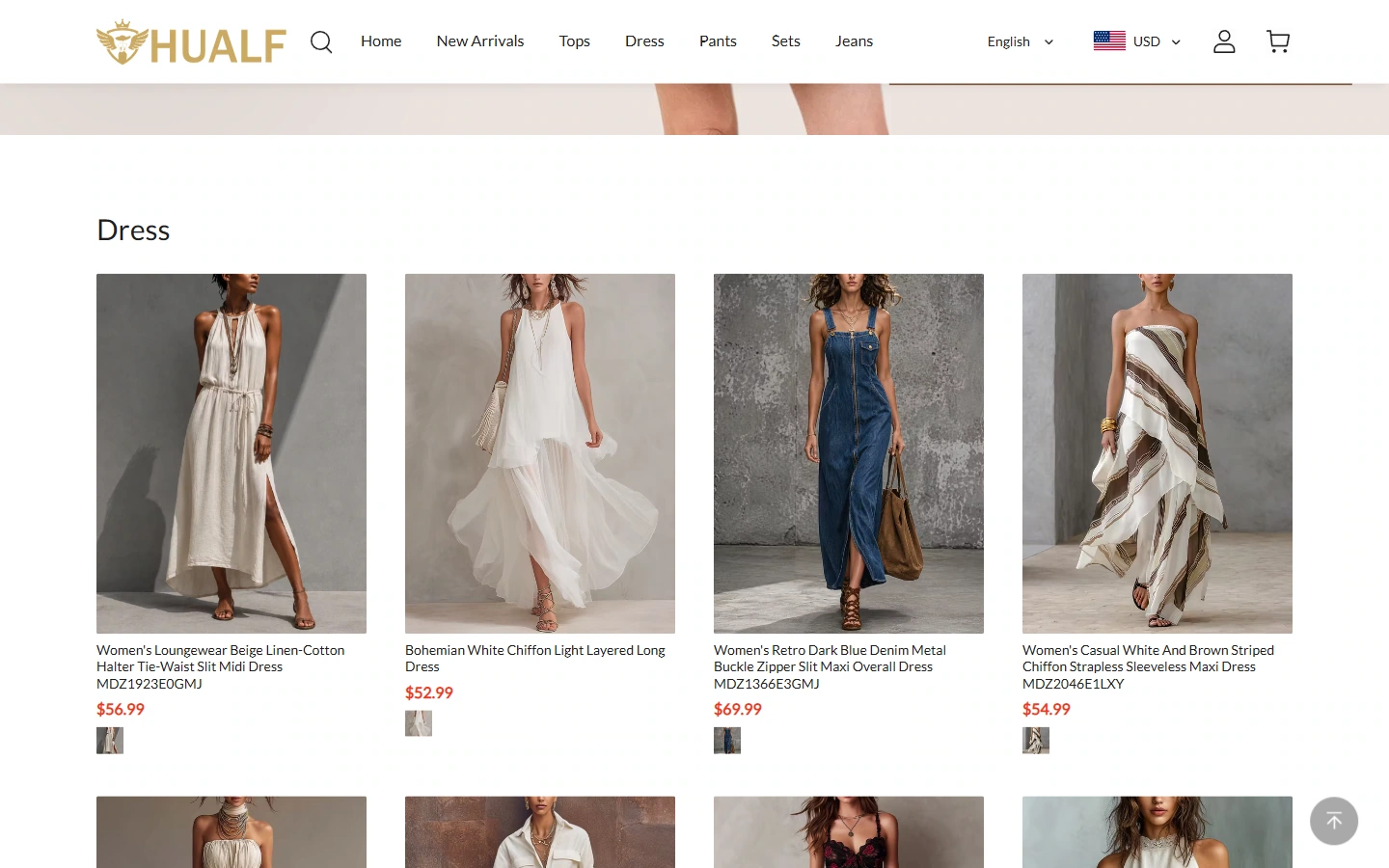The image size is (1389, 868).
Task: Click the US flag currency icon
Action: (1109, 41)
